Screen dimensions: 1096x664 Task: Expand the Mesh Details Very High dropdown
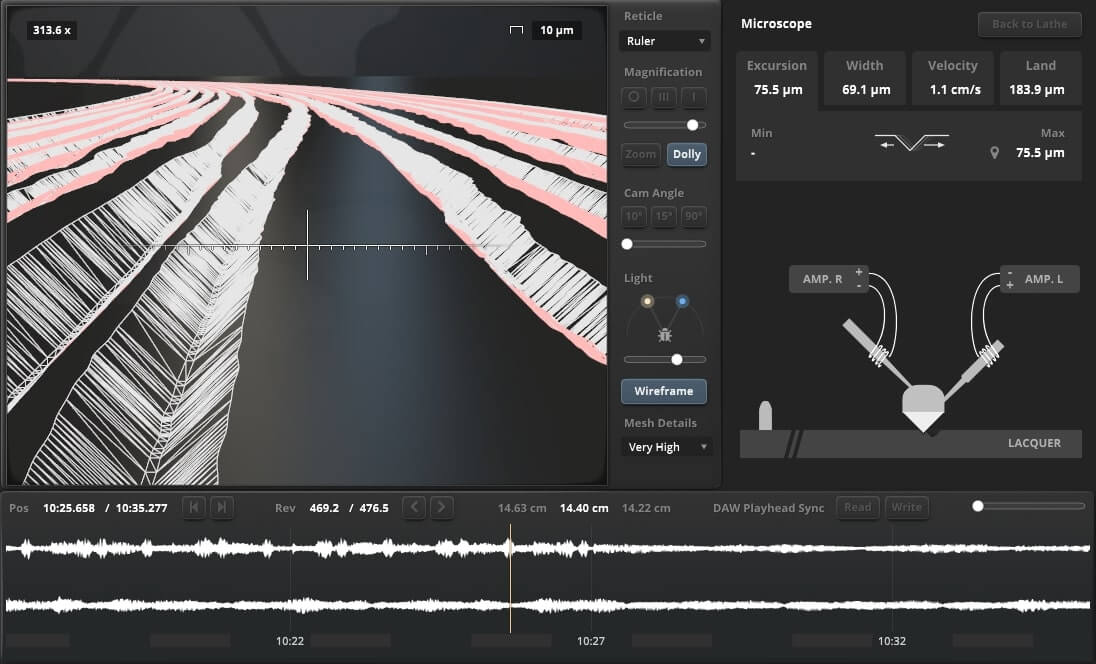(x=667, y=447)
